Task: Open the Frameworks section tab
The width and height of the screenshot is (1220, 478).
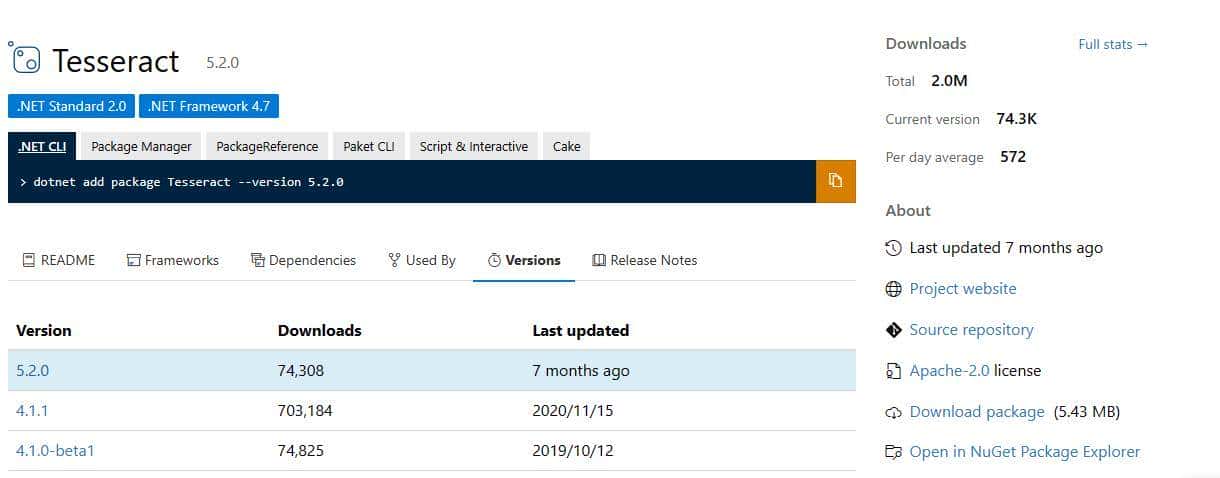Action: click(x=173, y=260)
